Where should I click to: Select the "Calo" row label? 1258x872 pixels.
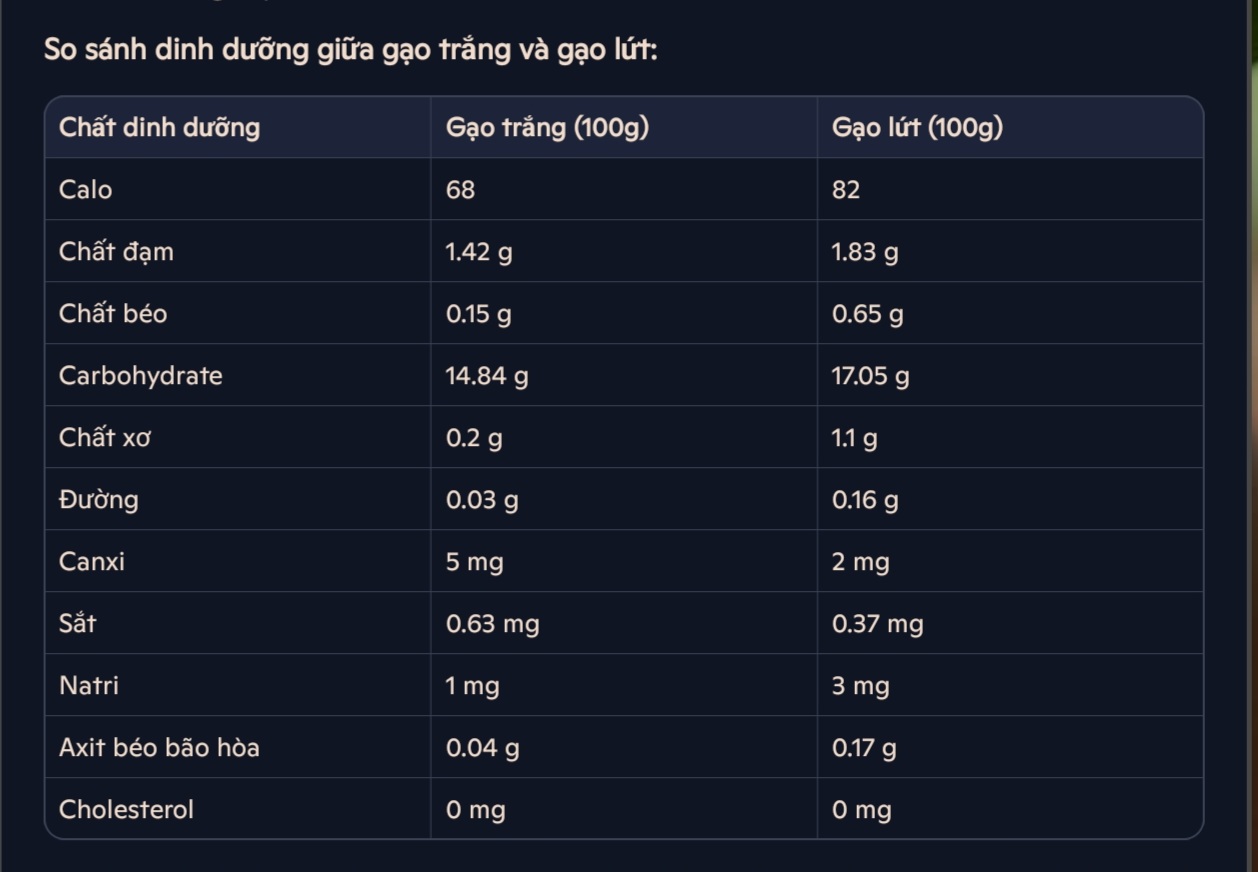tap(86, 190)
